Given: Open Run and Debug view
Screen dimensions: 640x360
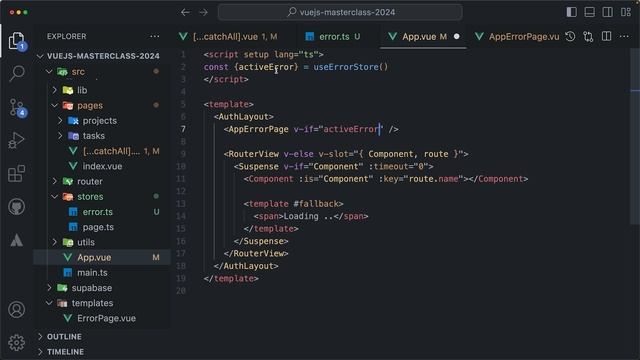Looking at the screenshot, I should tap(16, 140).
